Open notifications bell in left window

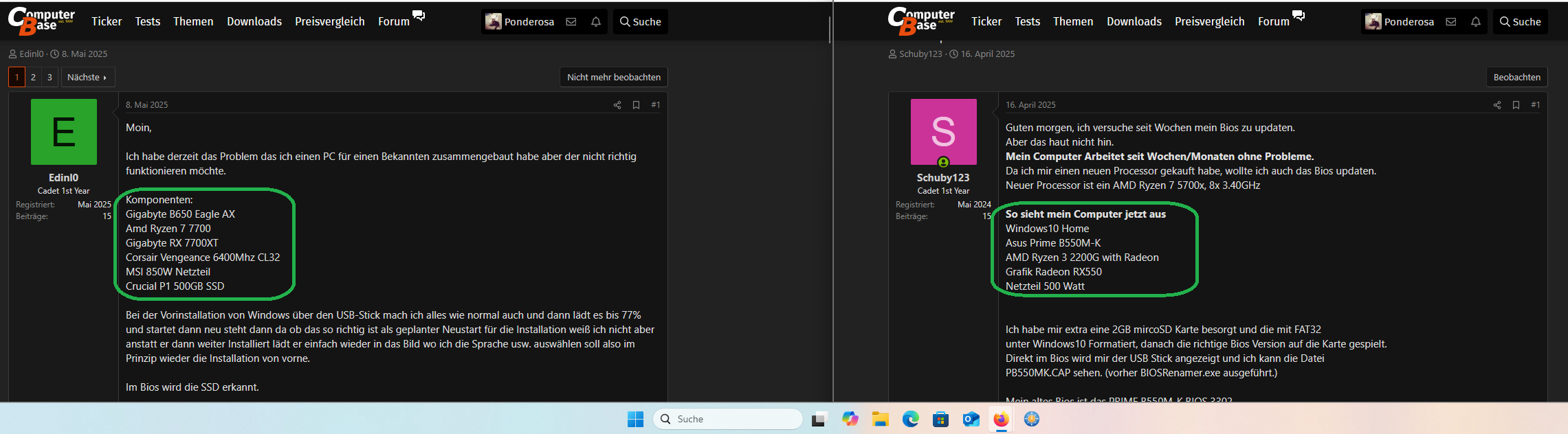[596, 22]
